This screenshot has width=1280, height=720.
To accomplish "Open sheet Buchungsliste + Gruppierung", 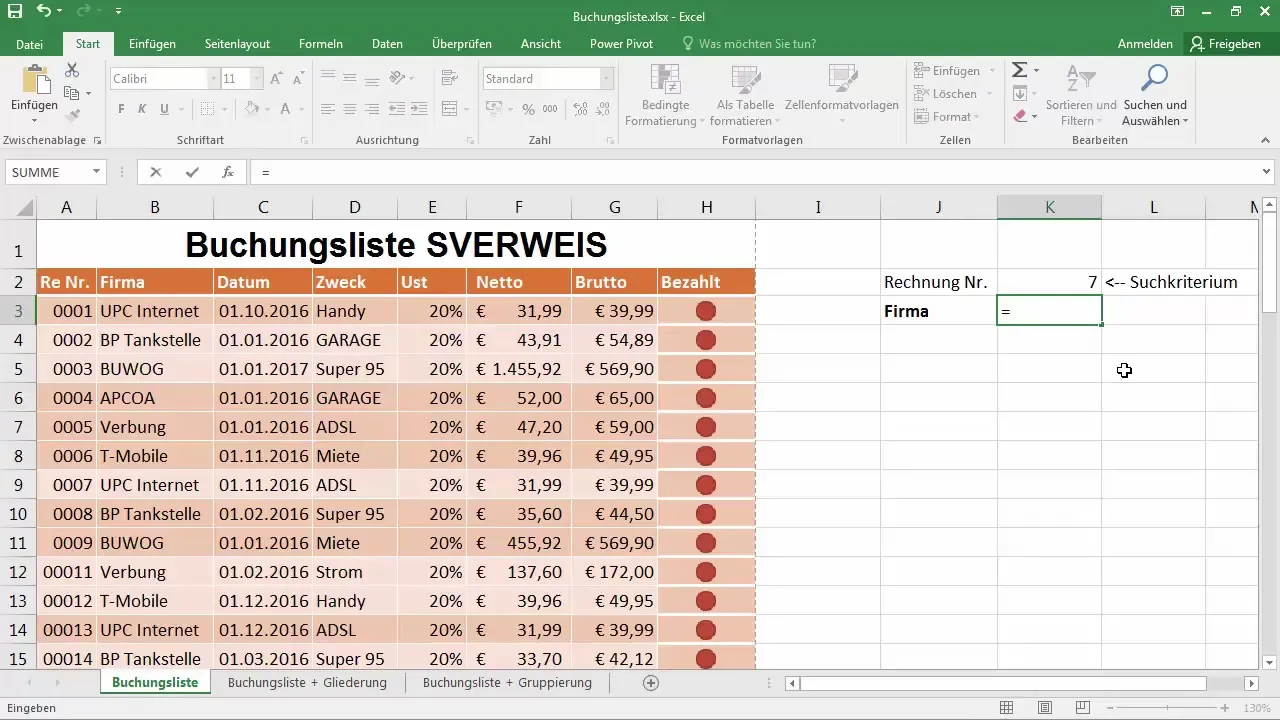I will pyautogui.click(x=507, y=683).
